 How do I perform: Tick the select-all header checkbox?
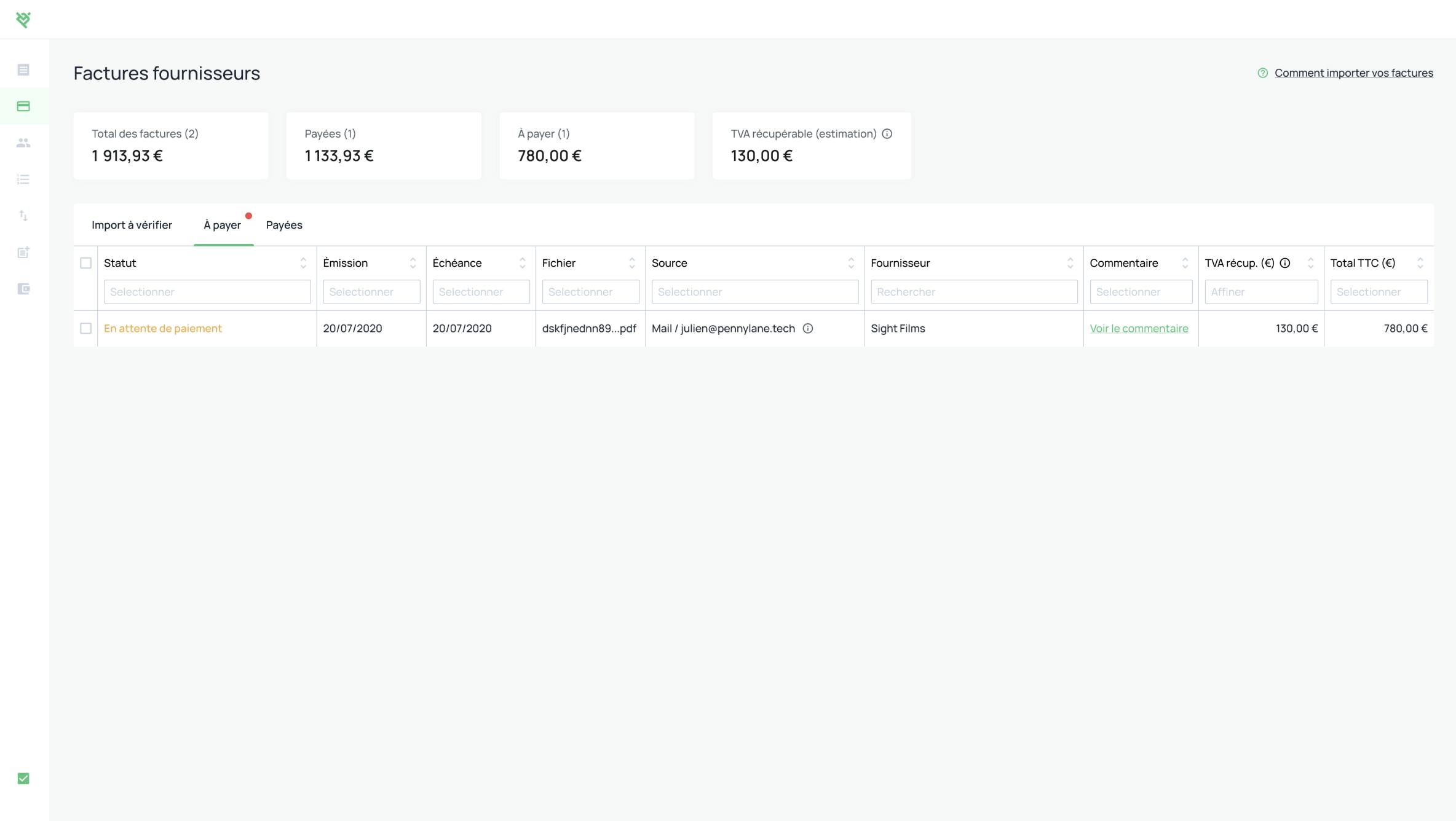[86, 263]
